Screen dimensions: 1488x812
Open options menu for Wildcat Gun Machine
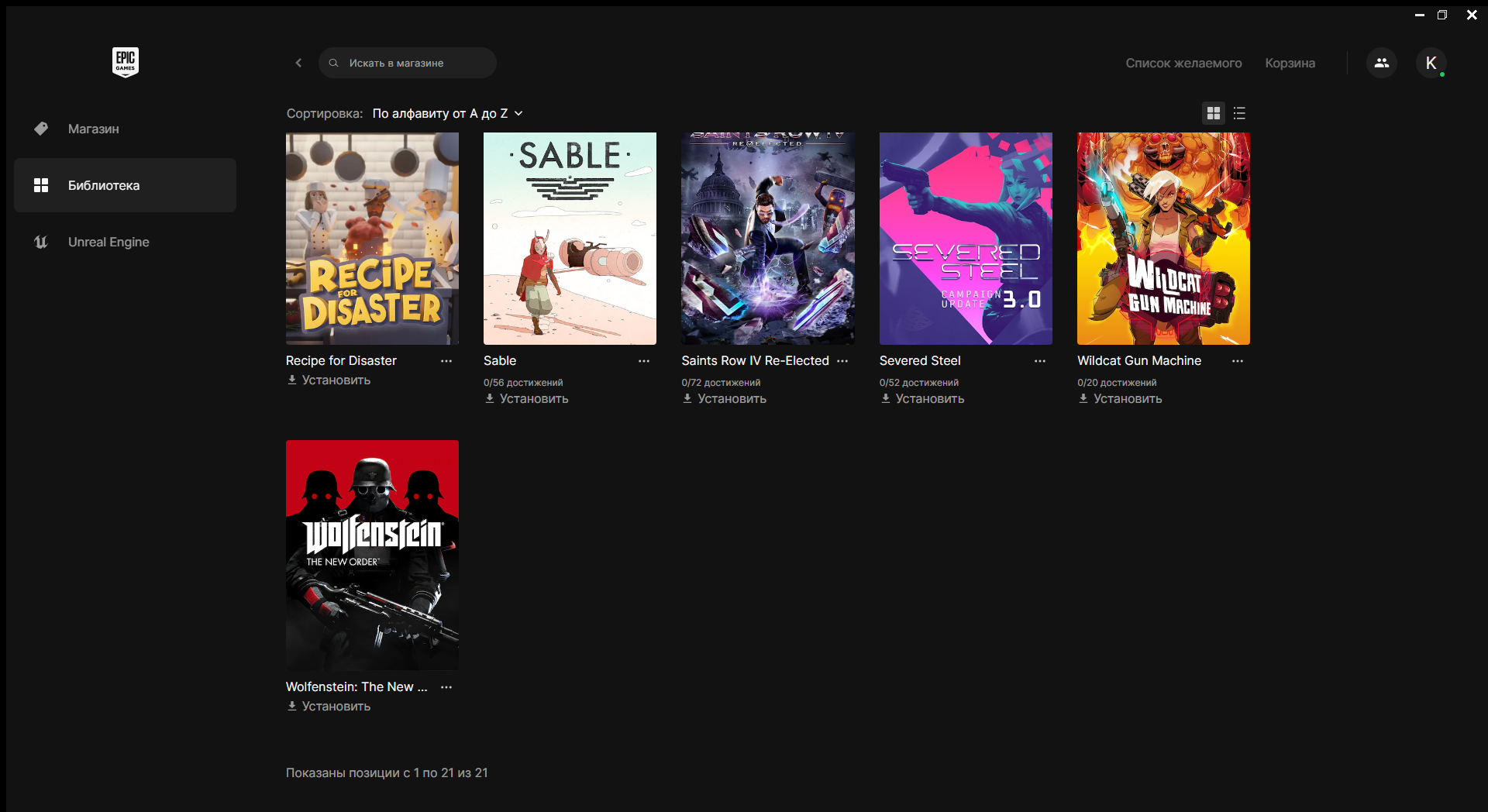(x=1238, y=361)
